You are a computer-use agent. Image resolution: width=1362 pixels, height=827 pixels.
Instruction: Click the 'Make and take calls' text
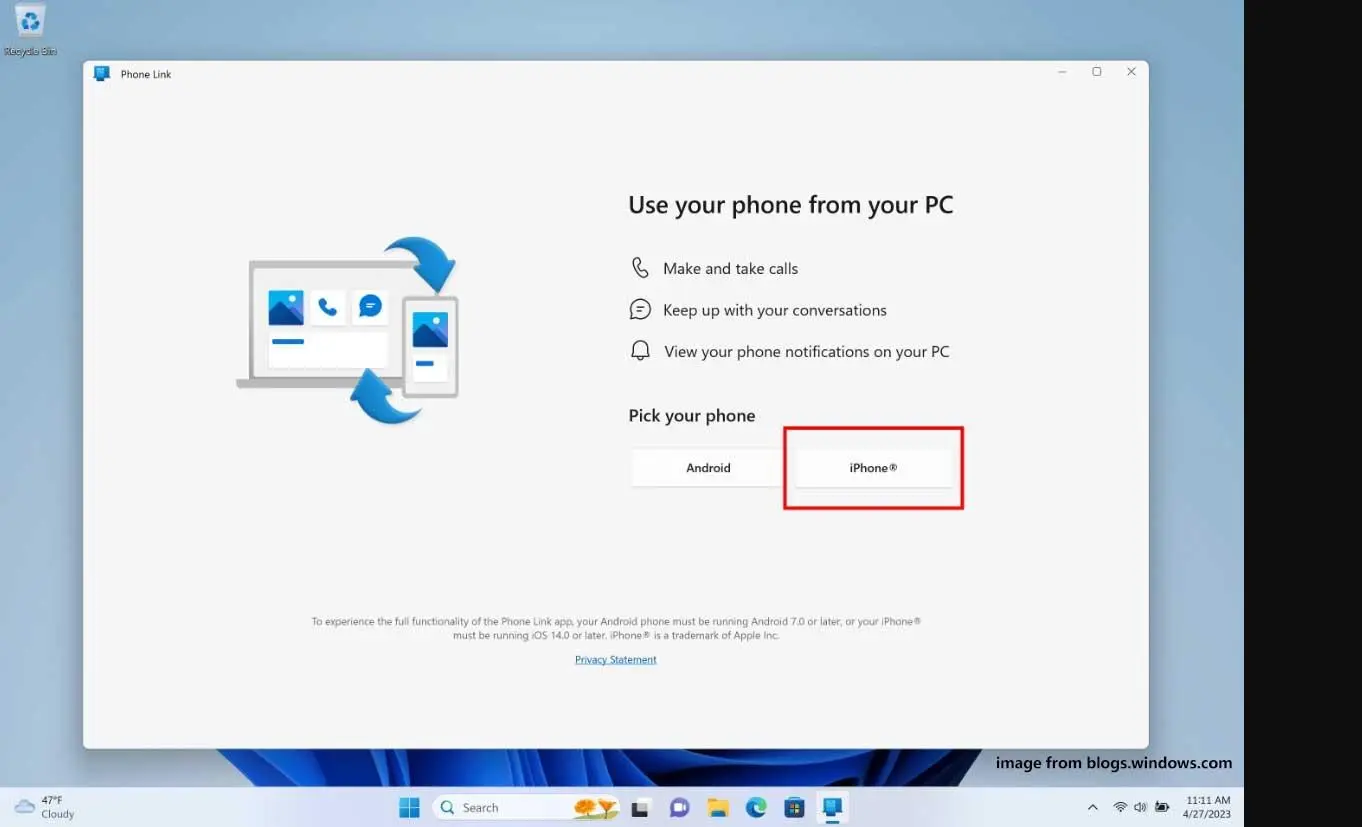[x=731, y=268]
